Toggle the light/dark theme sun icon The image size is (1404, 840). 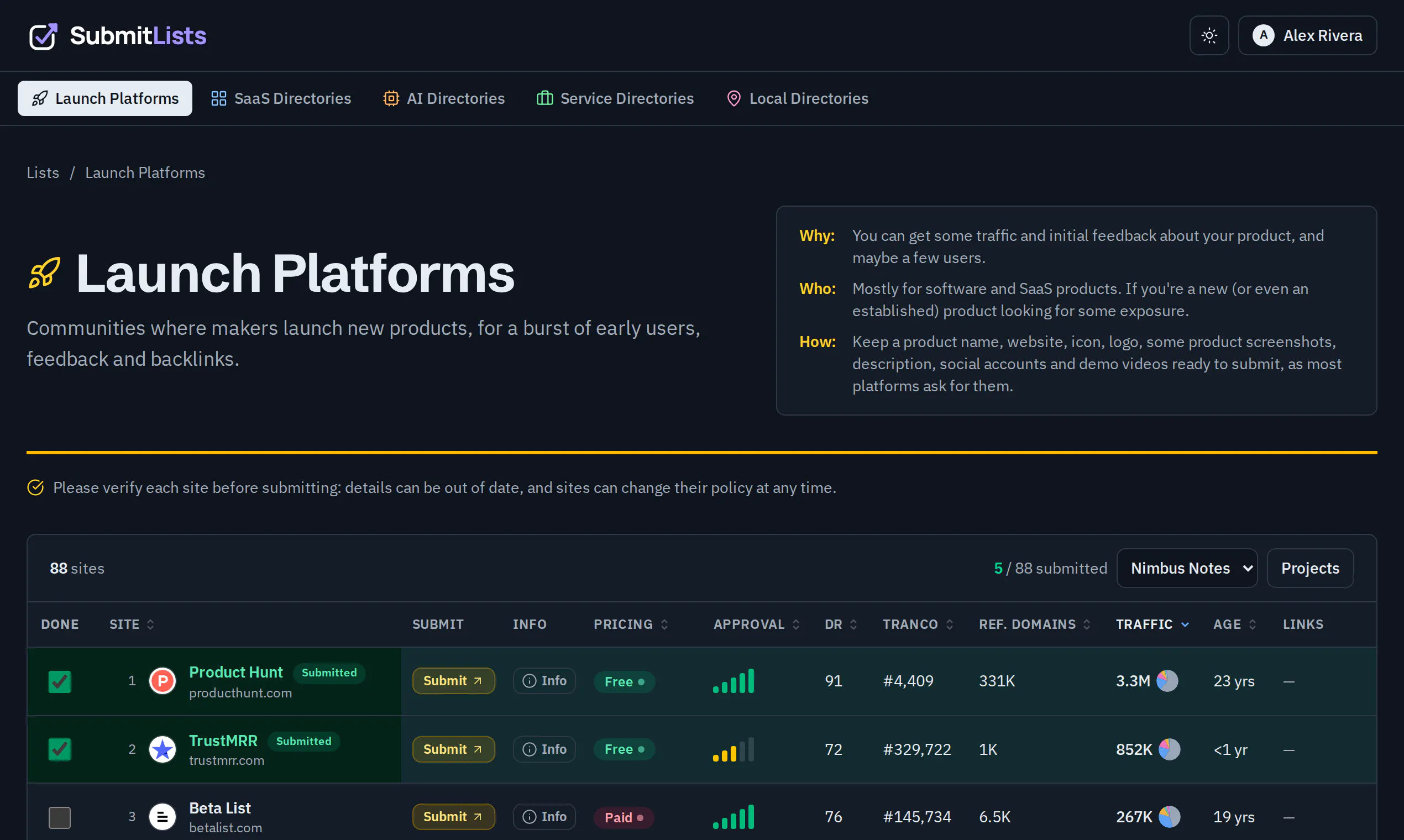(x=1209, y=36)
